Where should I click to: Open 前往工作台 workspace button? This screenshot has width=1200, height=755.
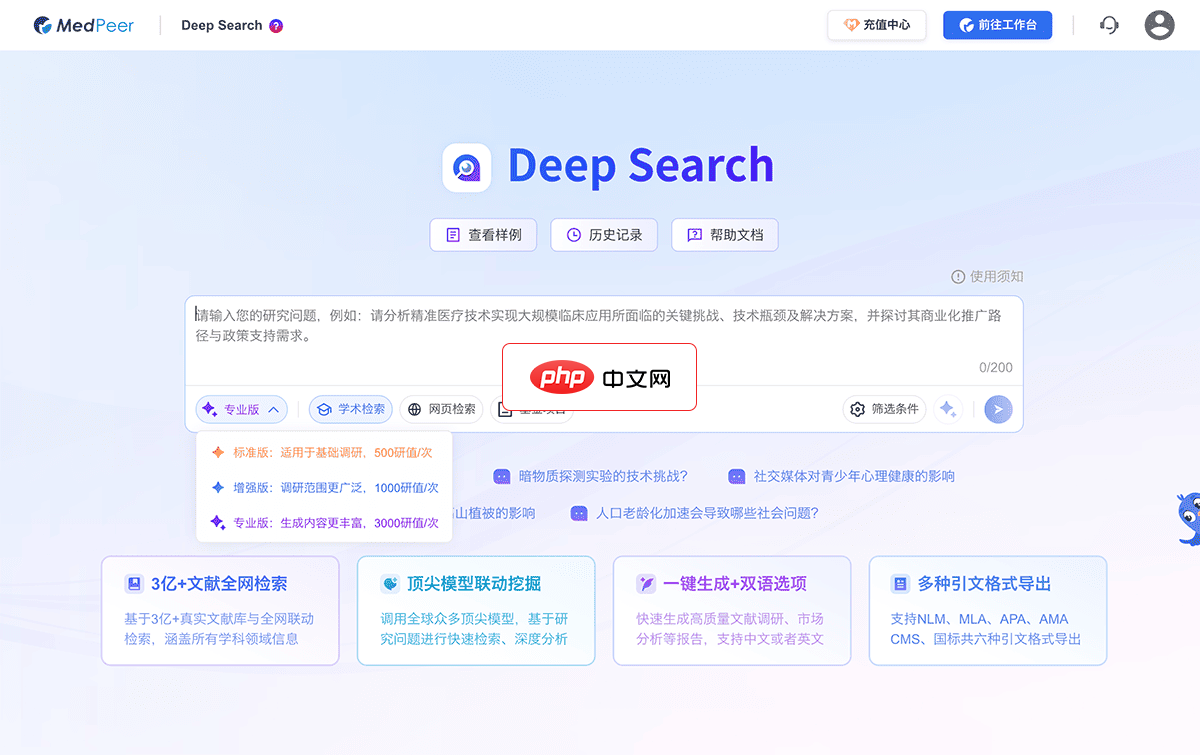(997, 25)
